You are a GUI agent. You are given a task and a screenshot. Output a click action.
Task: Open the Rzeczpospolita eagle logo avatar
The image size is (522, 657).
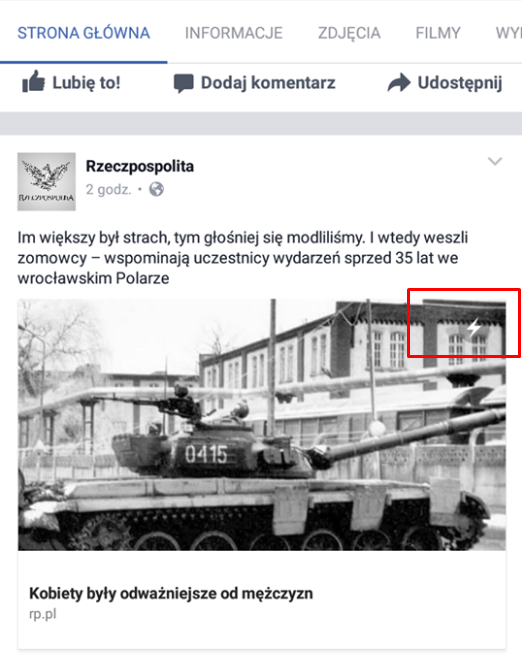(47, 181)
